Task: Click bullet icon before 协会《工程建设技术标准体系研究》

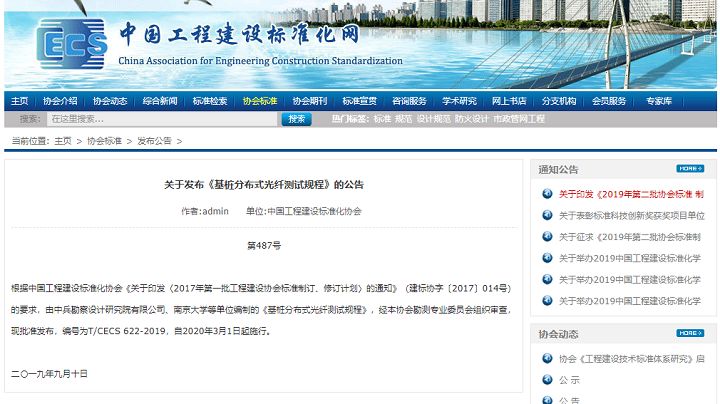Action: pos(546,358)
